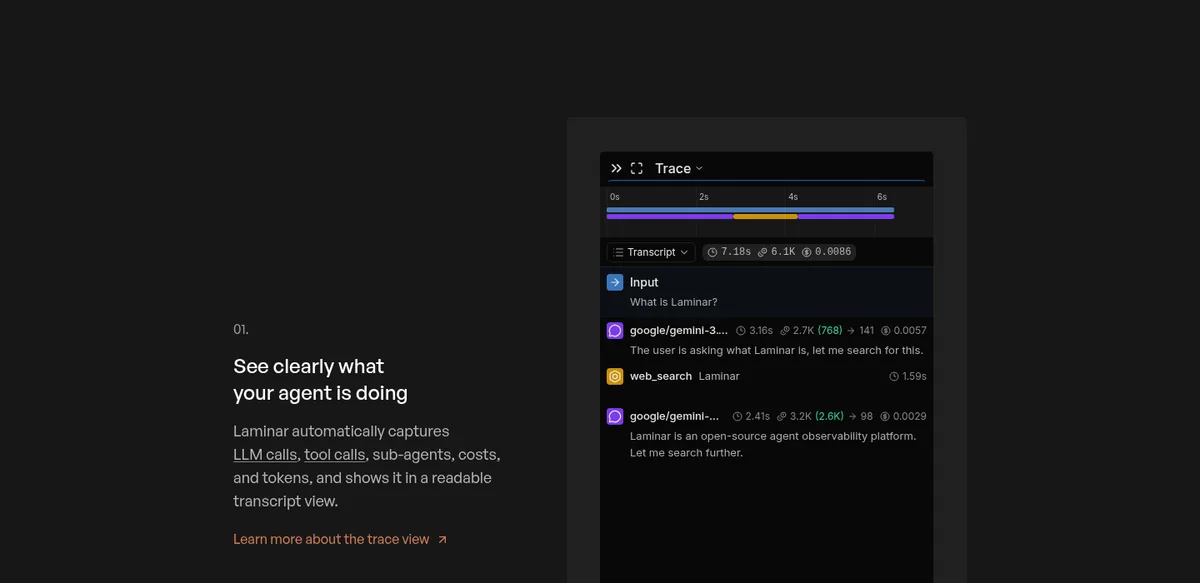Click the clock icon next to 7.18s

[712, 252]
